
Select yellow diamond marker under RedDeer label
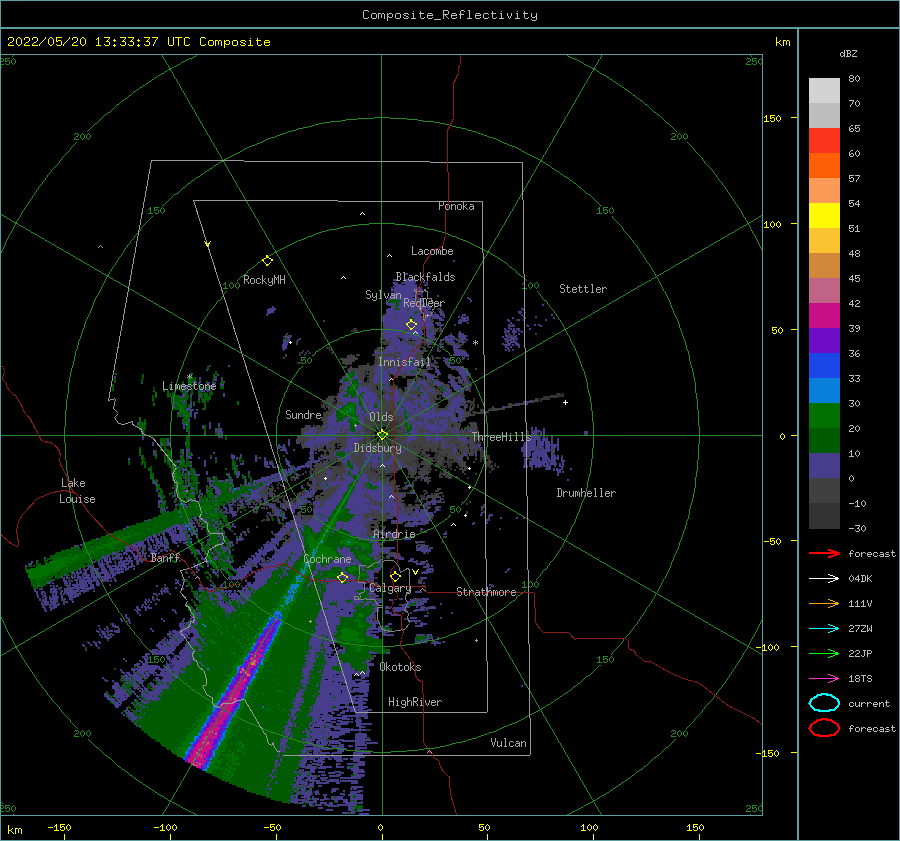pyautogui.click(x=411, y=325)
